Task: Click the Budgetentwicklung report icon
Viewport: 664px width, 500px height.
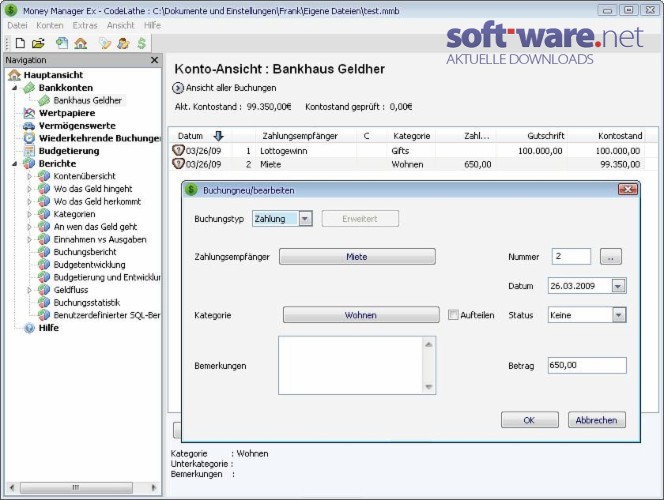Action: point(44,265)
